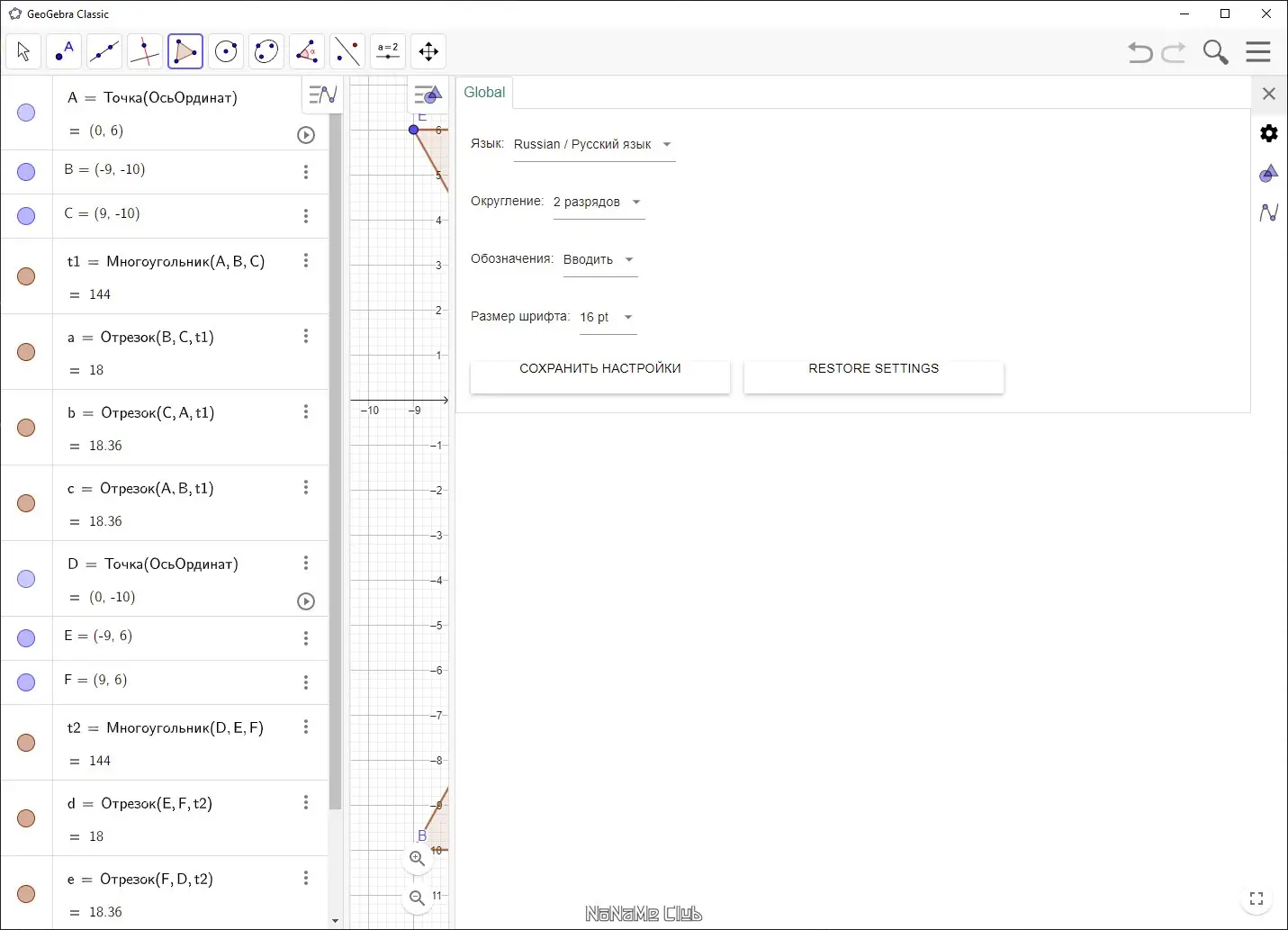1288x930 pixels.
Task: Open the search magnifier in the toolbar
Action: 1216,52
